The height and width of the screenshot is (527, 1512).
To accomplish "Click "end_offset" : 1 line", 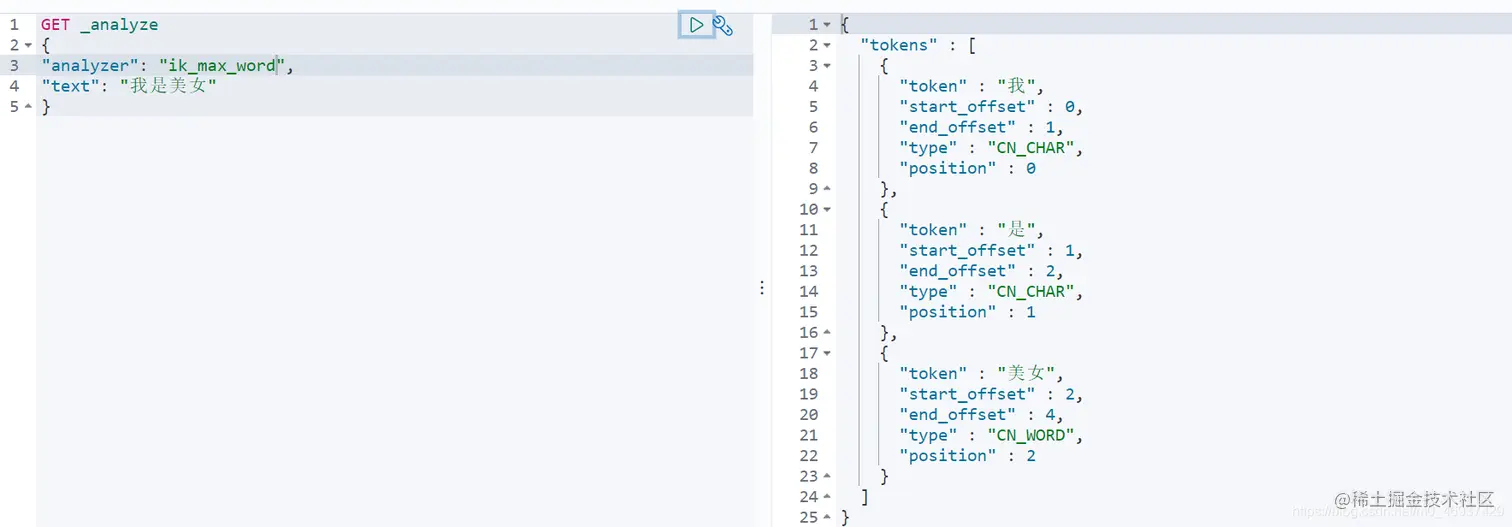I will tap(981, 127).
